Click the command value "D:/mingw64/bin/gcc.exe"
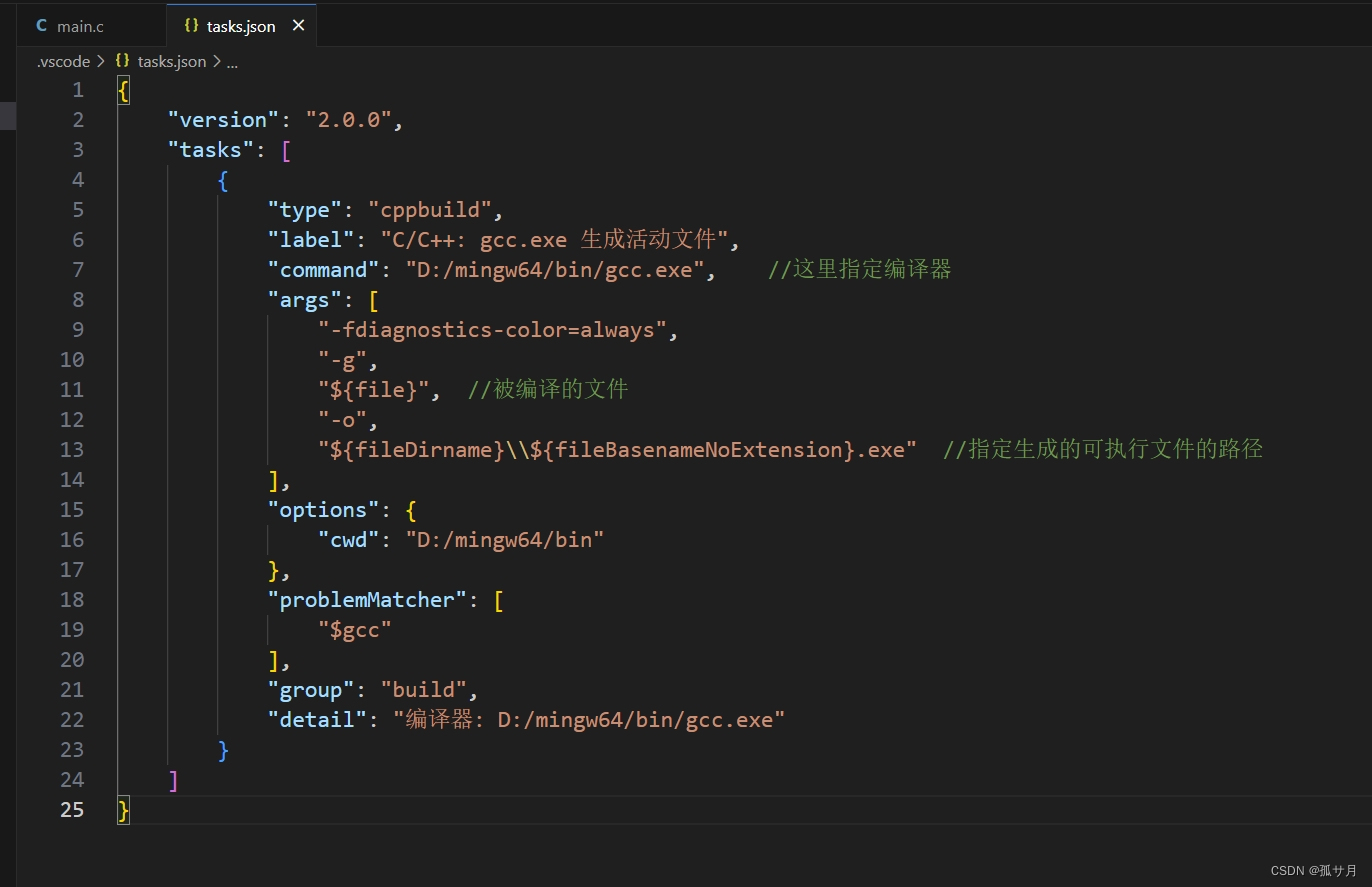1372x887 pixels. click(x=555, y=270)
